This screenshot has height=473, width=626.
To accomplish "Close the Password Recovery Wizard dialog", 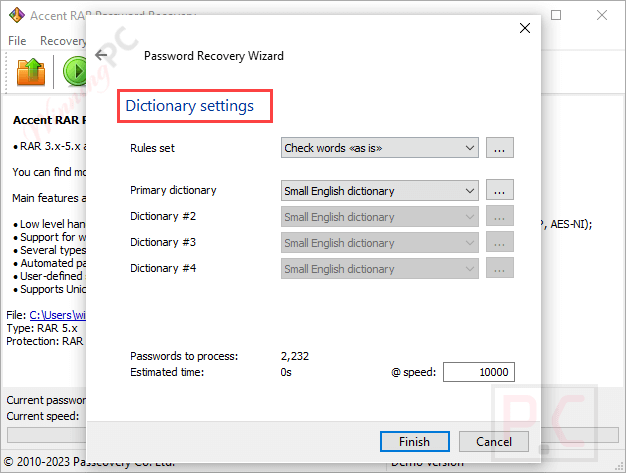I will 525,28.
